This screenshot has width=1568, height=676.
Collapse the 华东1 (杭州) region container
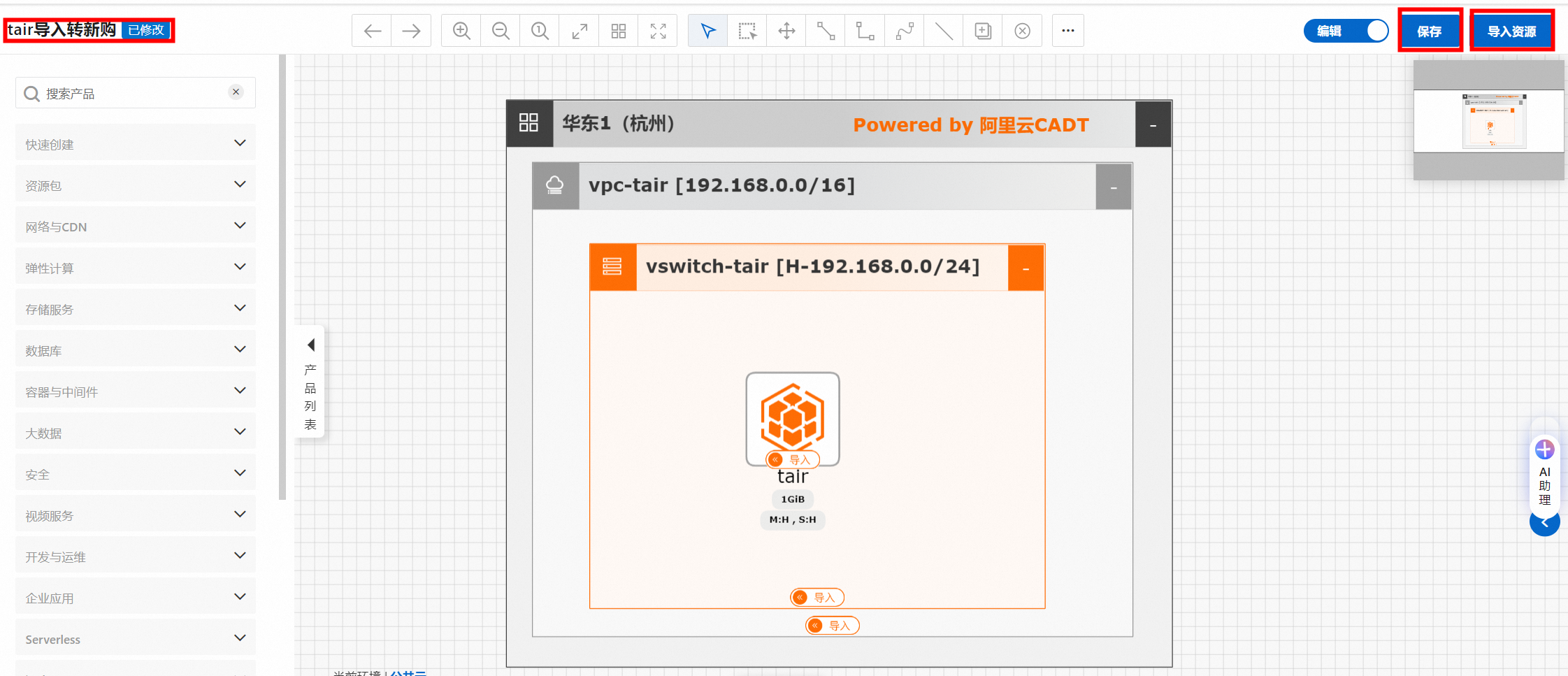[1153, 124]
